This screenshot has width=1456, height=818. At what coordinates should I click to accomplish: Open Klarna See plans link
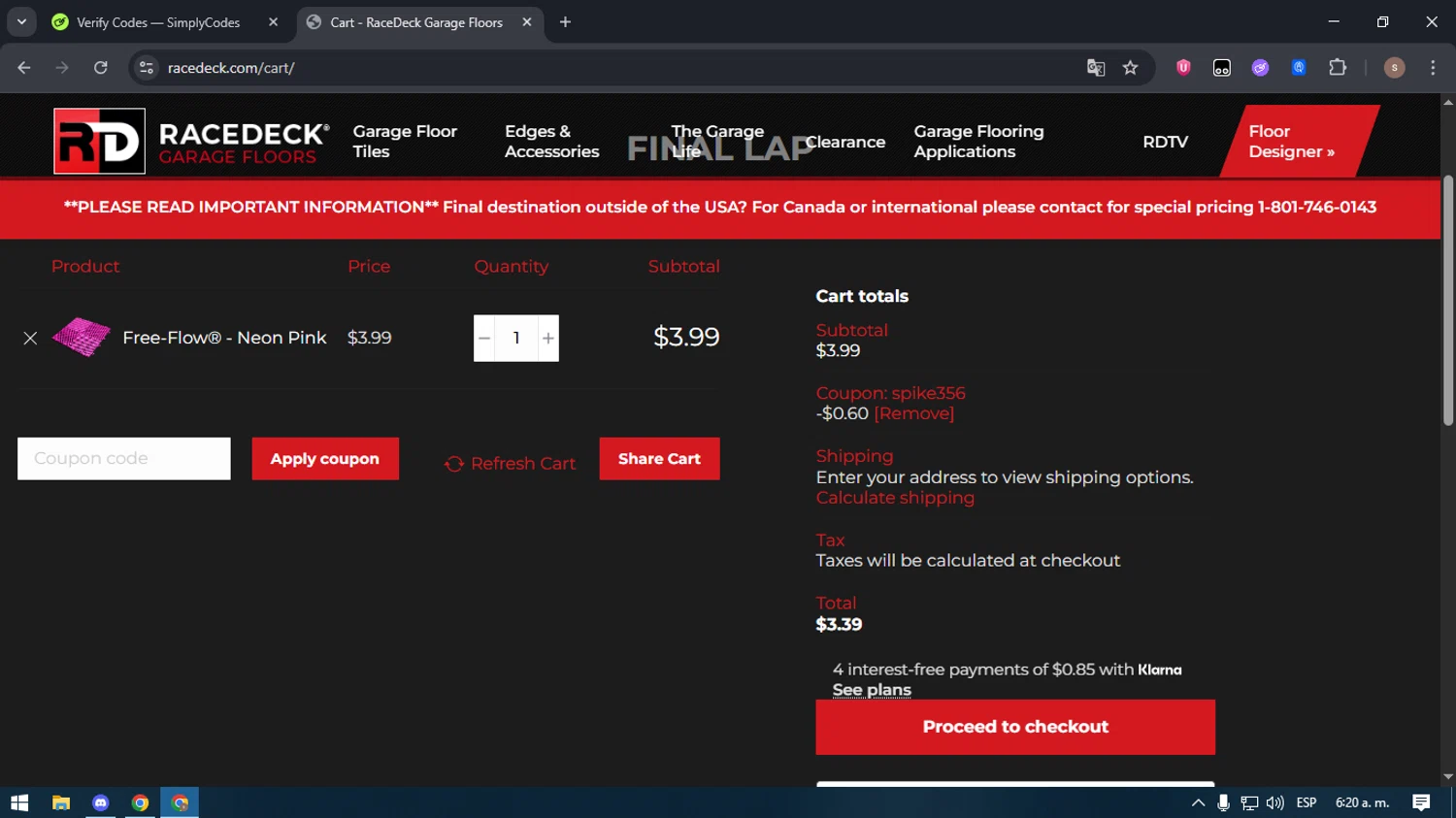(872, 690)
